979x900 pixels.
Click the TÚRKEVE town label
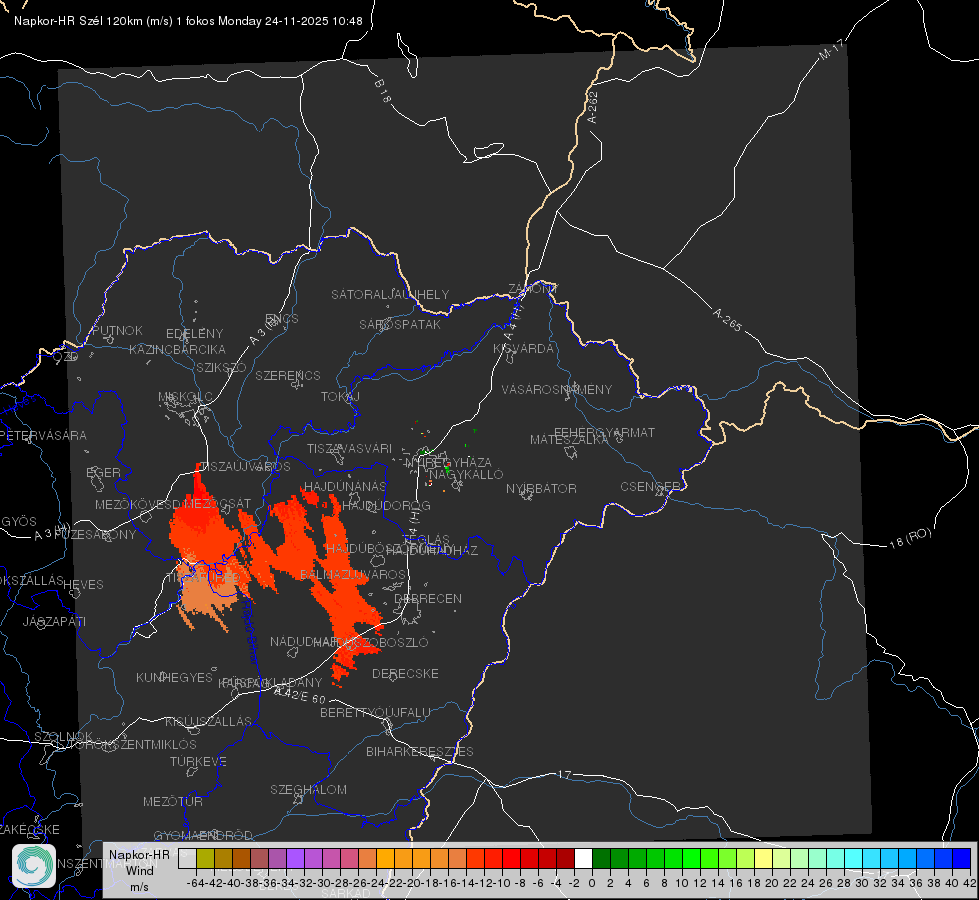point(199,761)
